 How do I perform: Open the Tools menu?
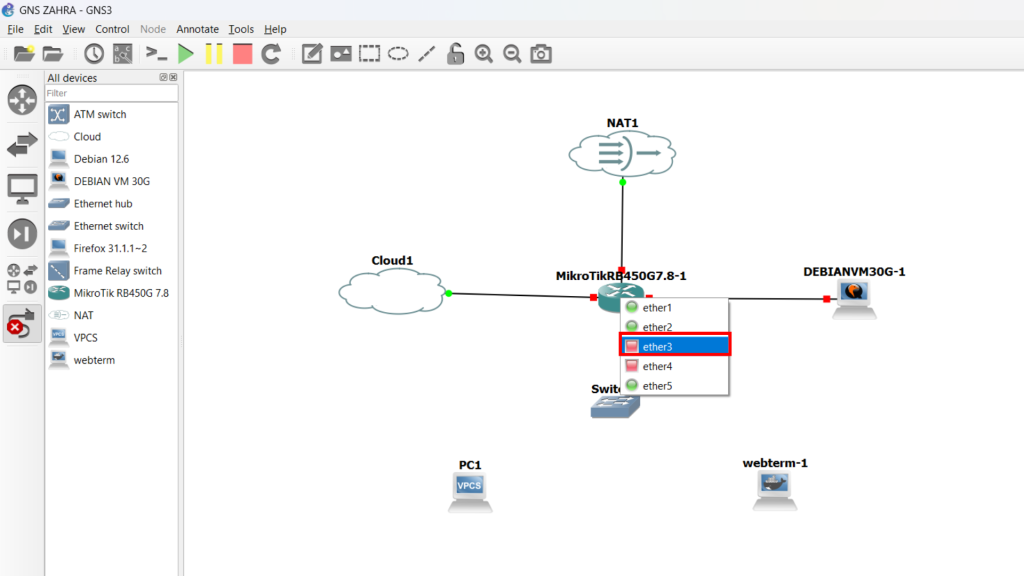[241, 29]
